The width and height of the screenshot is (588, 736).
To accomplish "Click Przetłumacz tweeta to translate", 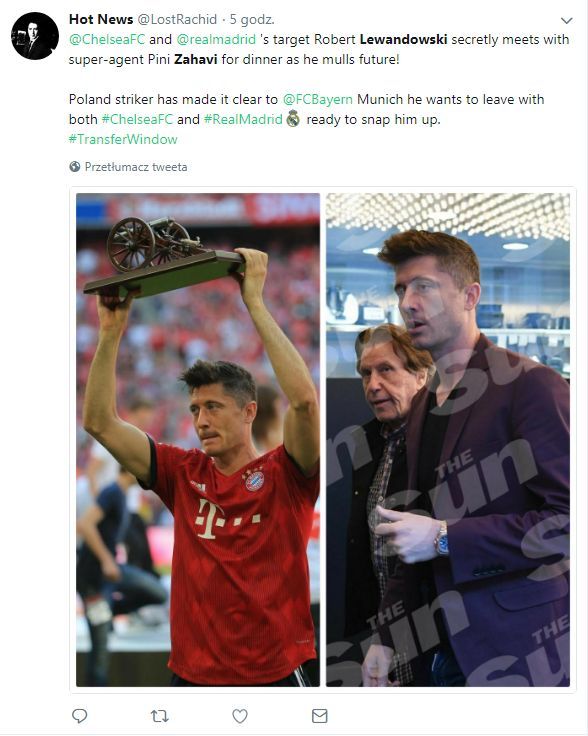I will [136, 167].
